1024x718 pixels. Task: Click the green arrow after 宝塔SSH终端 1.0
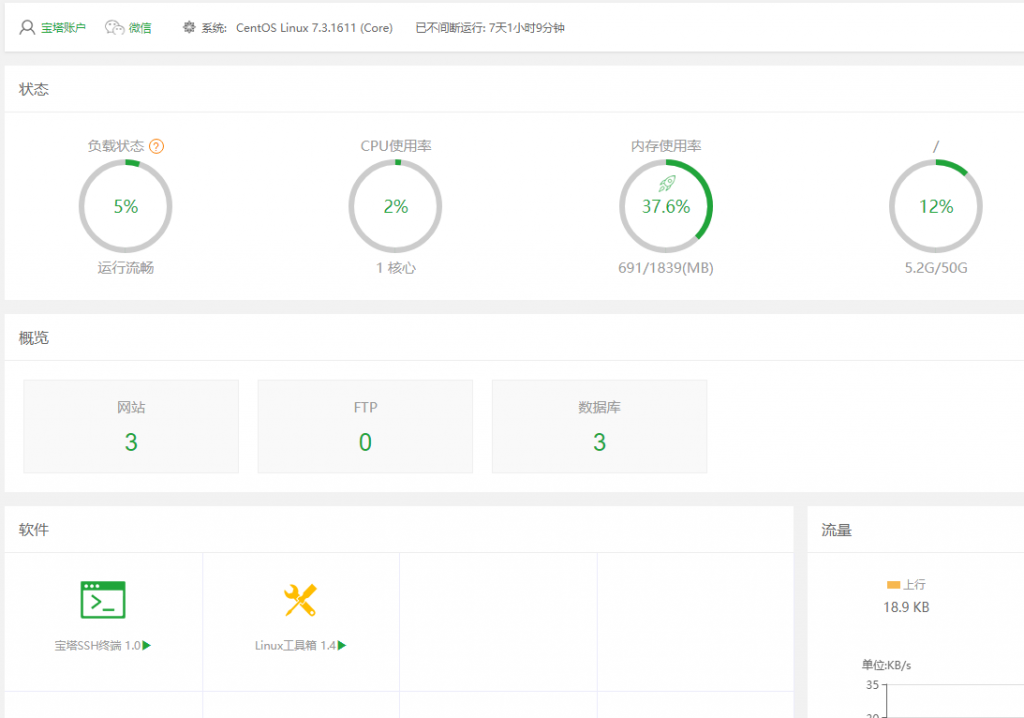click(x=145, y=643)
